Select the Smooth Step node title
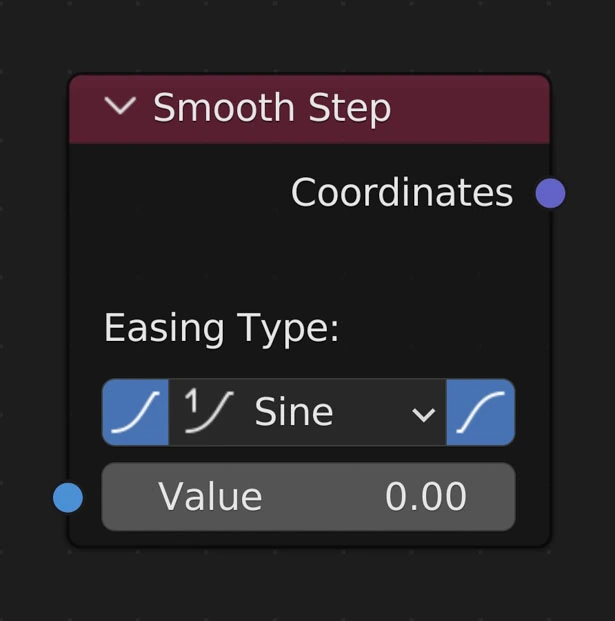 271,107
